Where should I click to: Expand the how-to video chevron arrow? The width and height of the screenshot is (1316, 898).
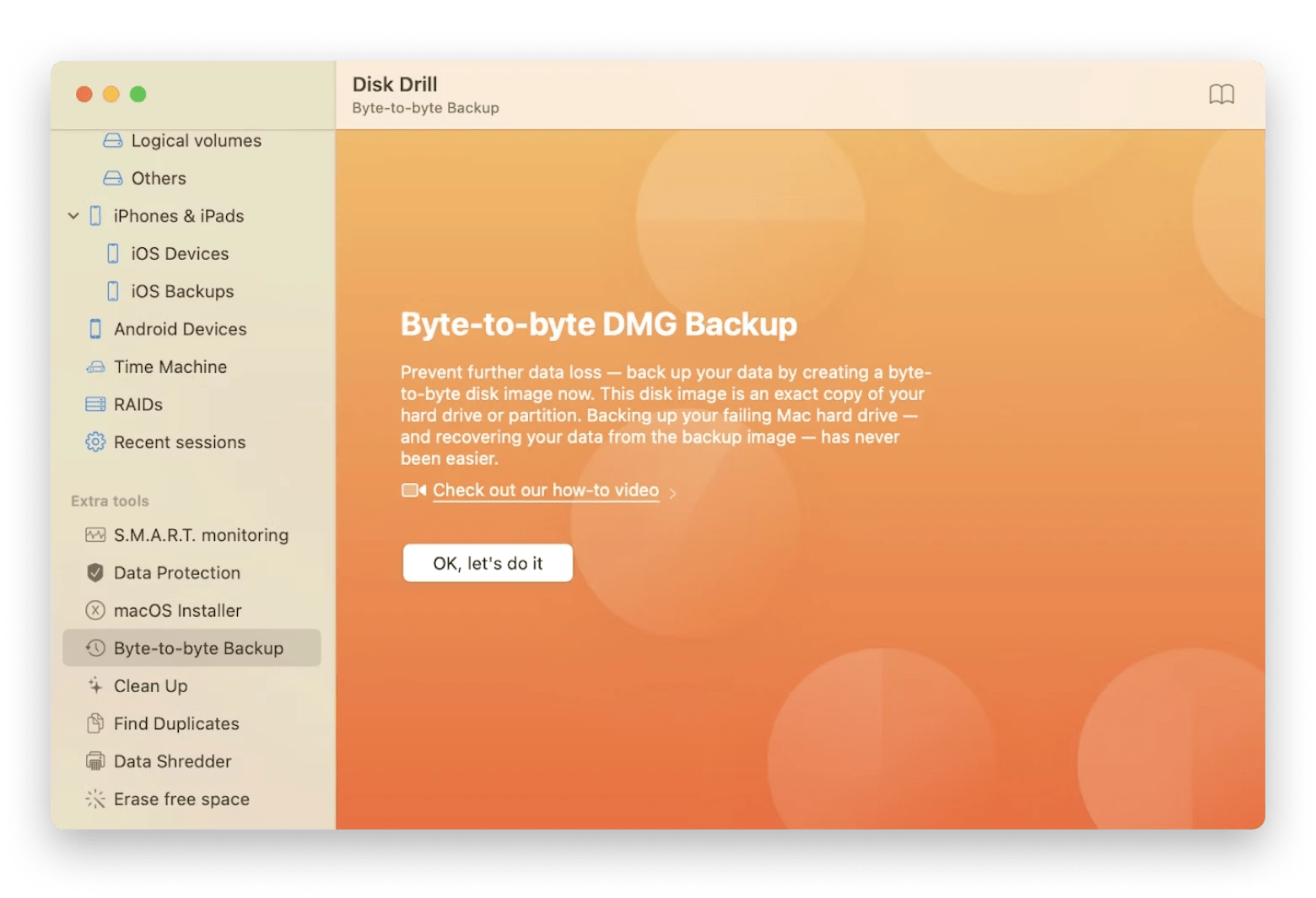pos(672,493)
